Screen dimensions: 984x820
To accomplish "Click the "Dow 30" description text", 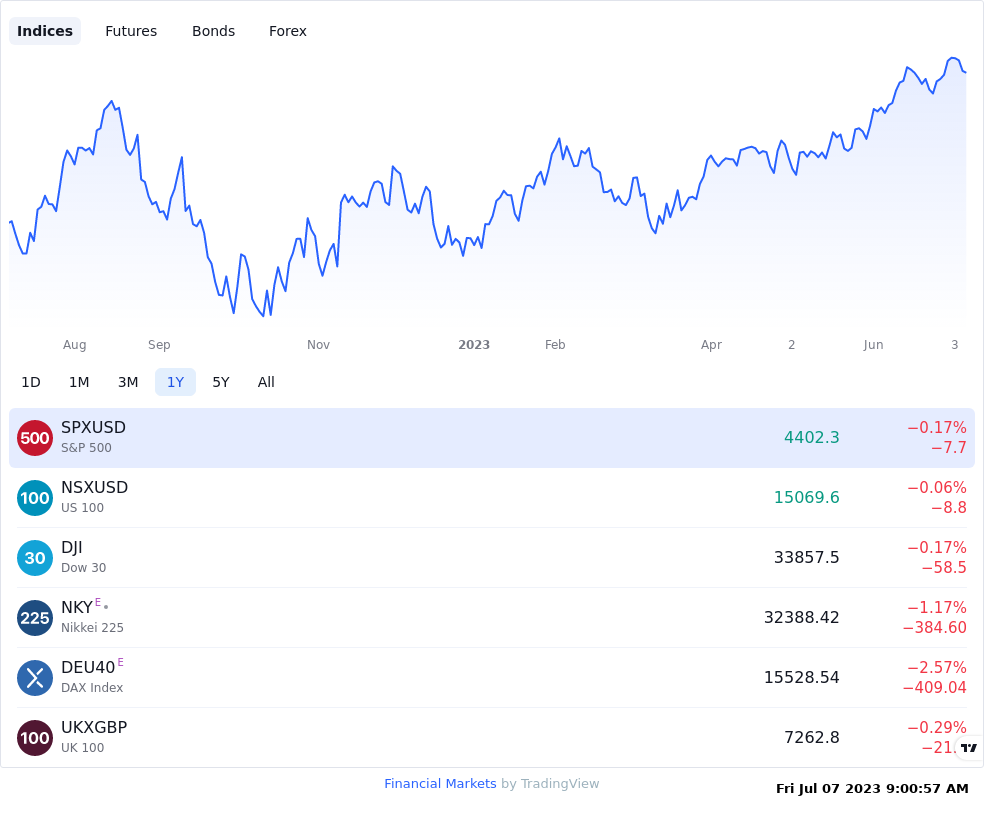I will (x=83, y=568).
